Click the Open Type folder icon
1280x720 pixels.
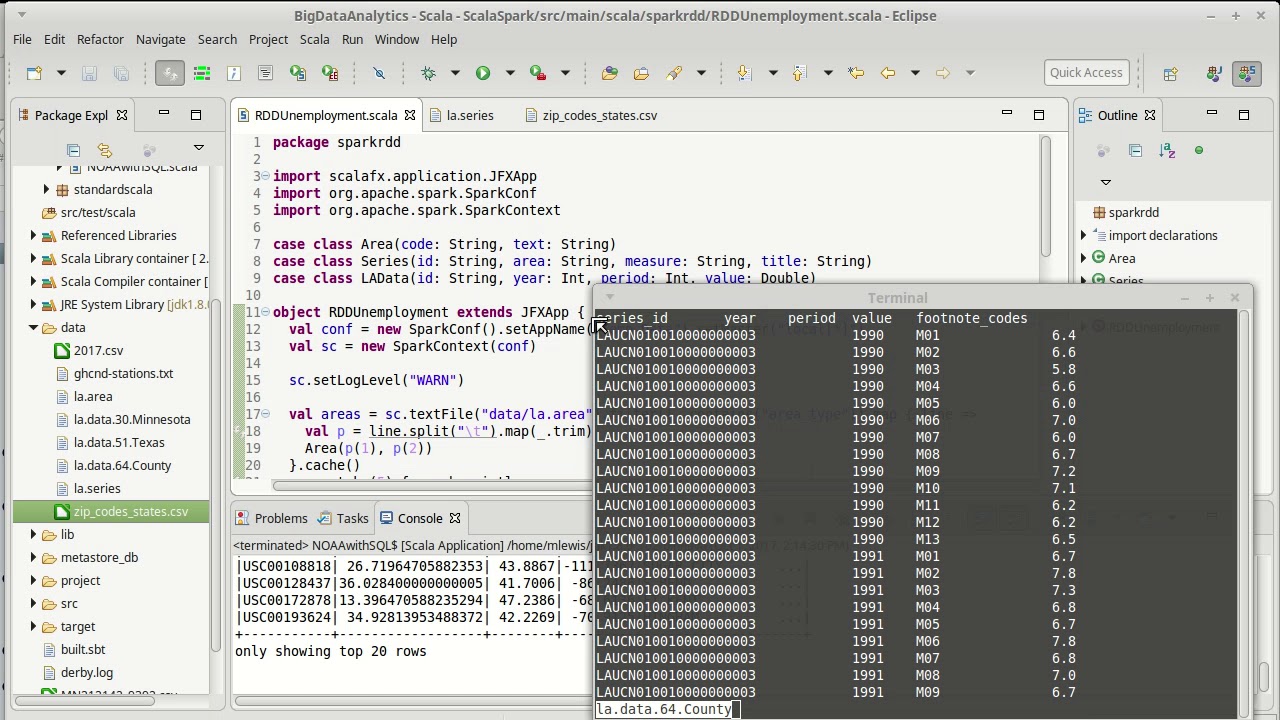[609, 73]
